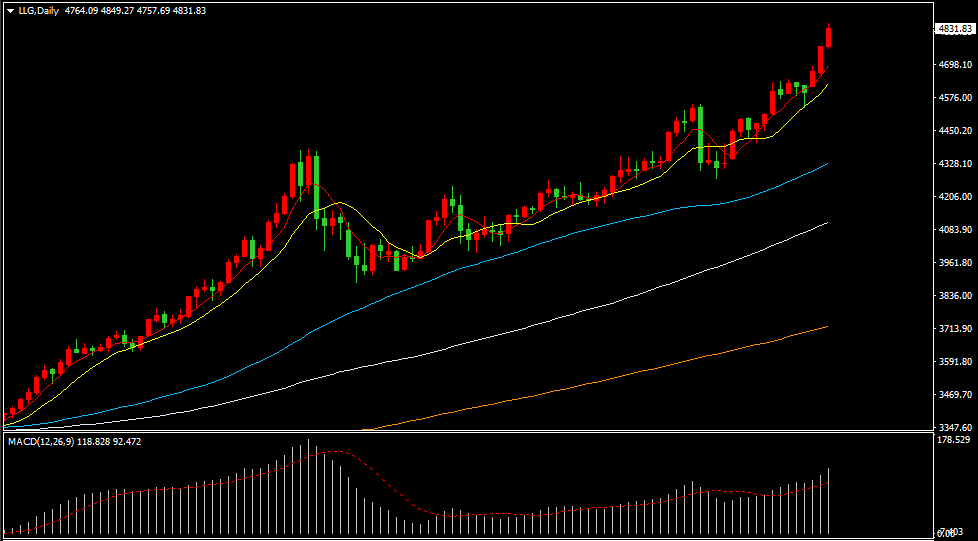Click the 3591.80 price axis label
The height and width of the screenshot is (541, 978).
click(954, 363)
